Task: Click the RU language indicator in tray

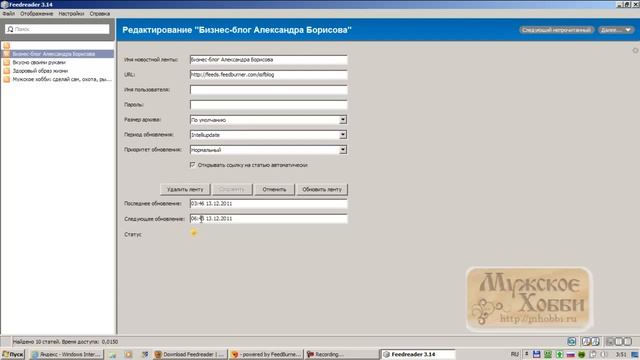Action: pyautogui.click(x=515, y=354)
